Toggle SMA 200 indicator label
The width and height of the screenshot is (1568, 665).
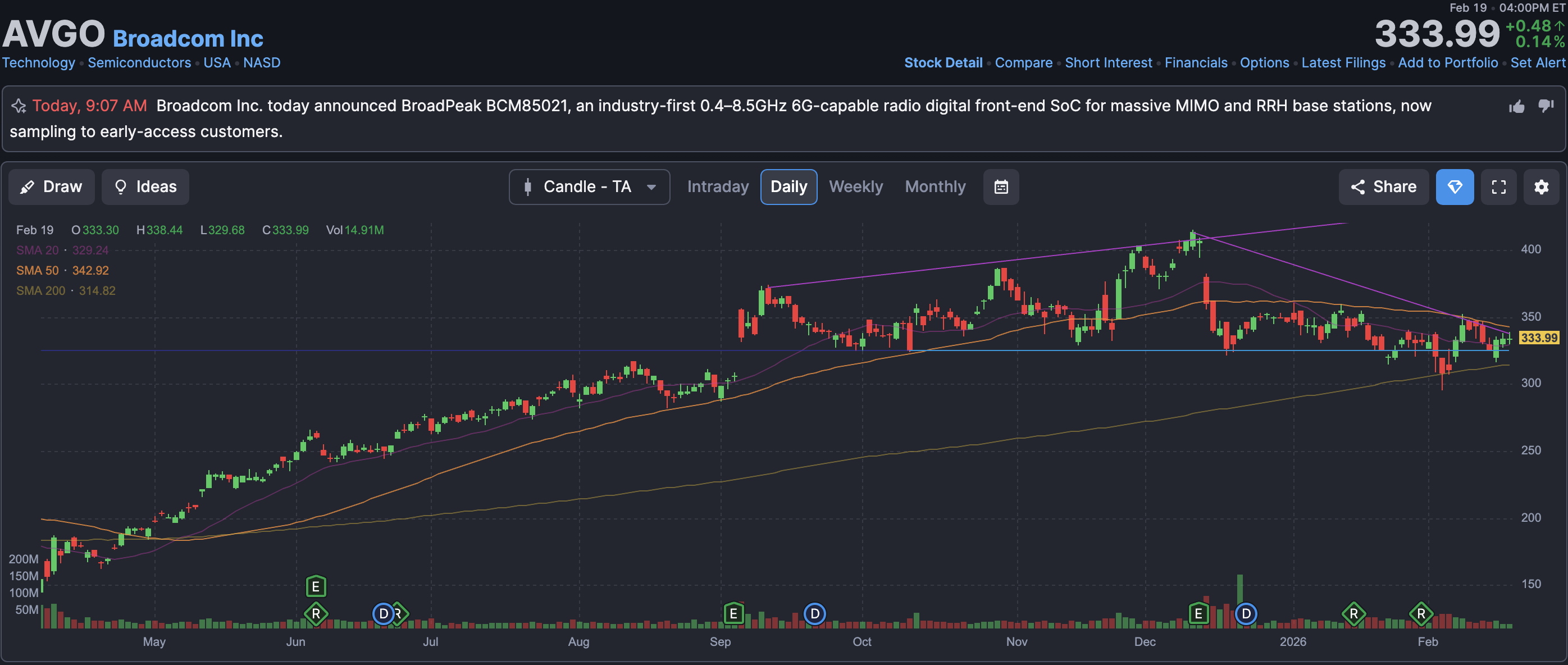40,290
